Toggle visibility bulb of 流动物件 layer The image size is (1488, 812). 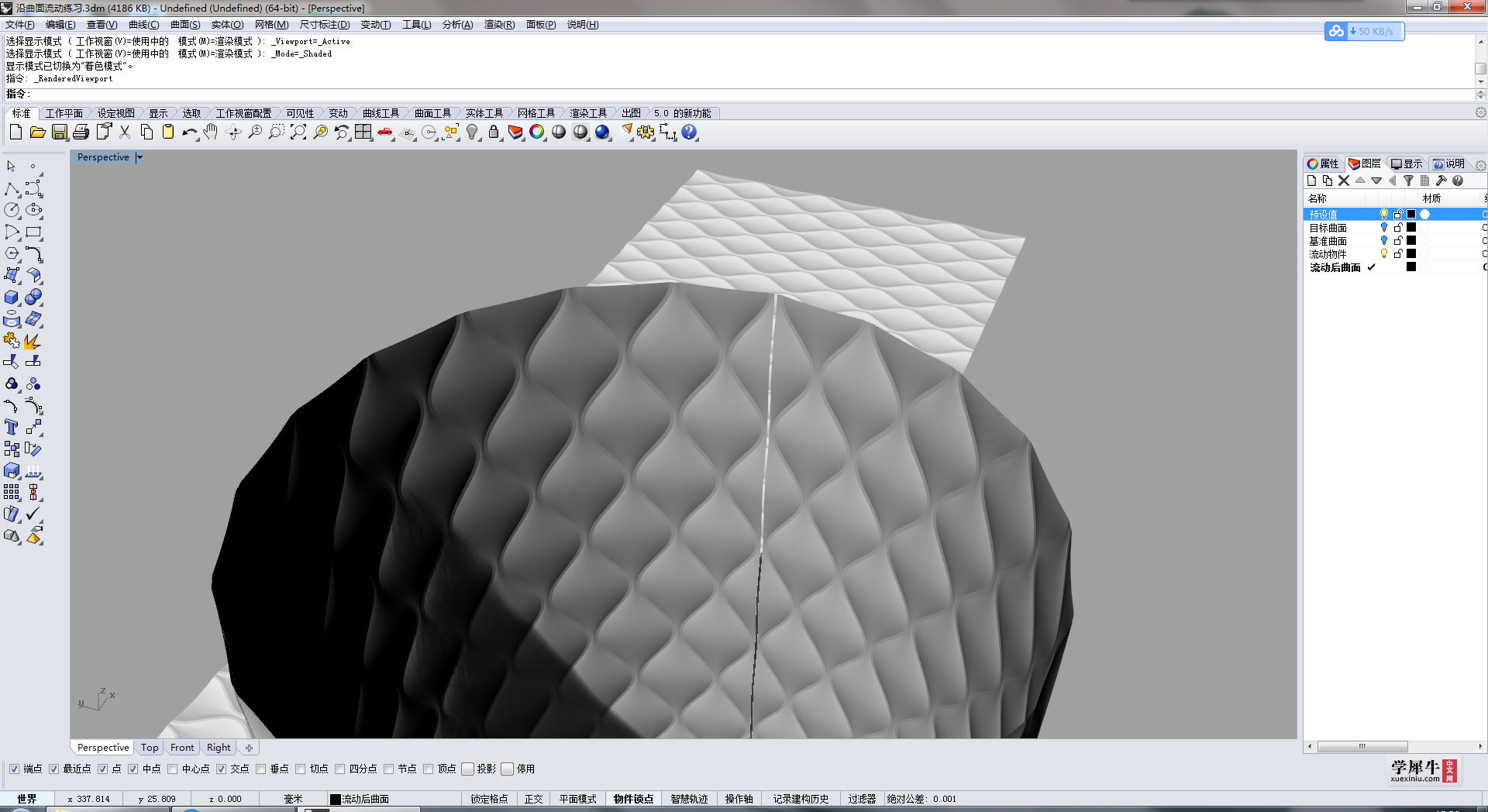(1384, 254)
